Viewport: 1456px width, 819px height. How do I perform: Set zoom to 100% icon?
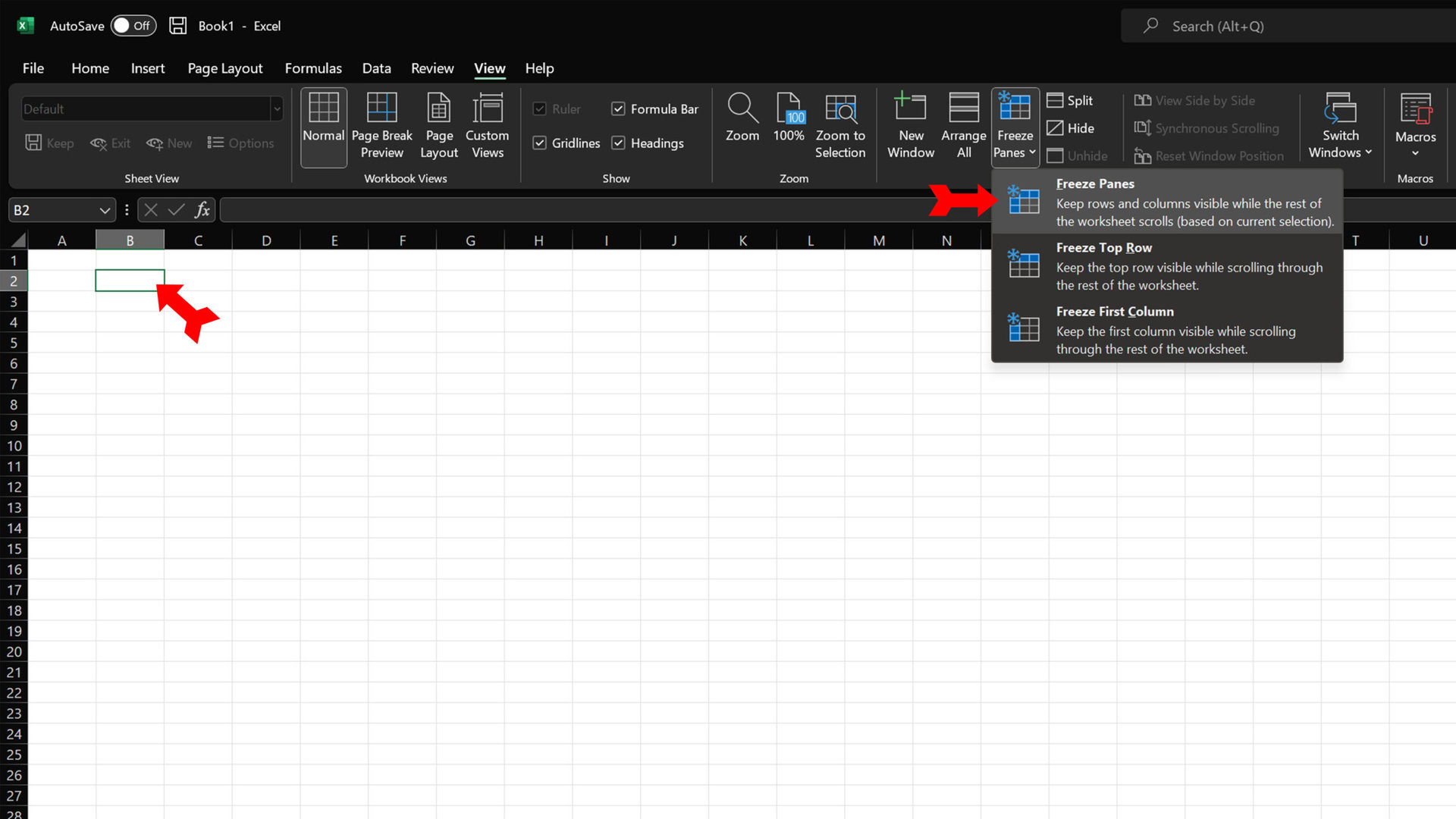pyautogui.click(x=789, y=108)
